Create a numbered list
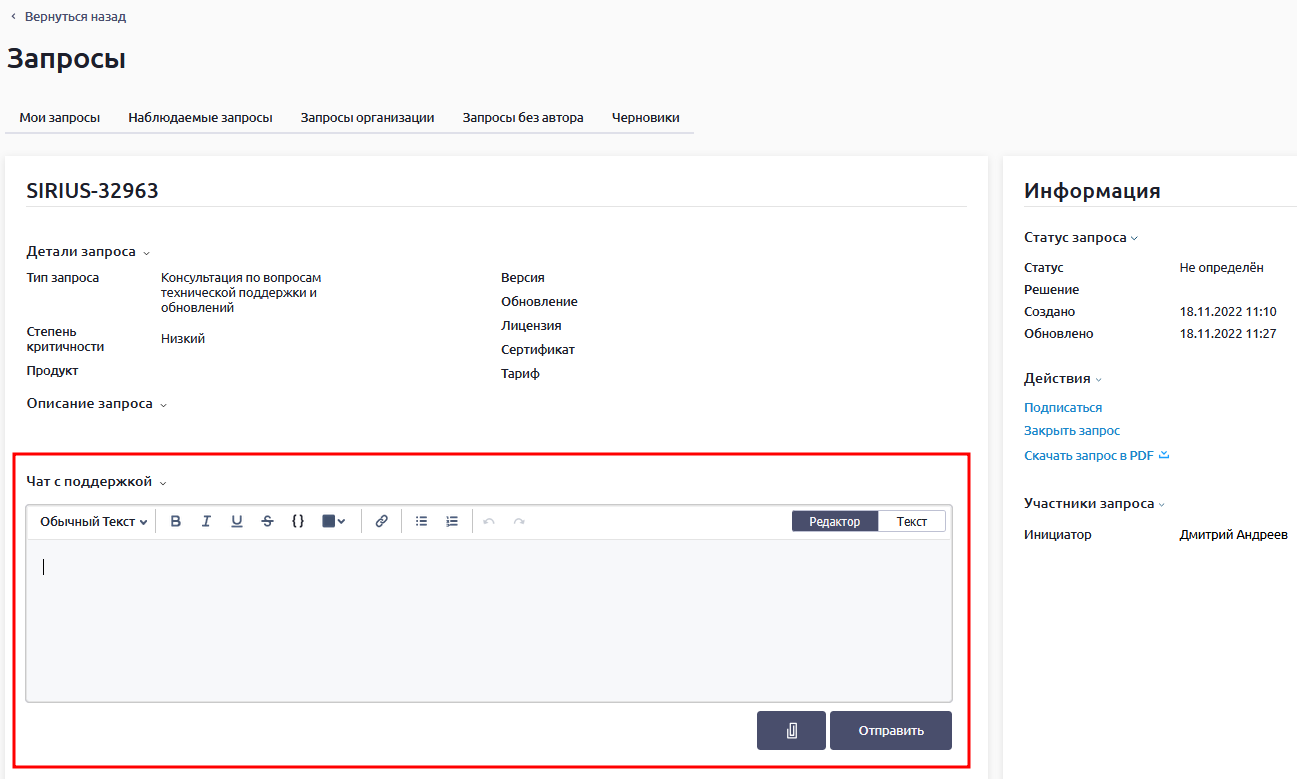 [x=452, y=521]
